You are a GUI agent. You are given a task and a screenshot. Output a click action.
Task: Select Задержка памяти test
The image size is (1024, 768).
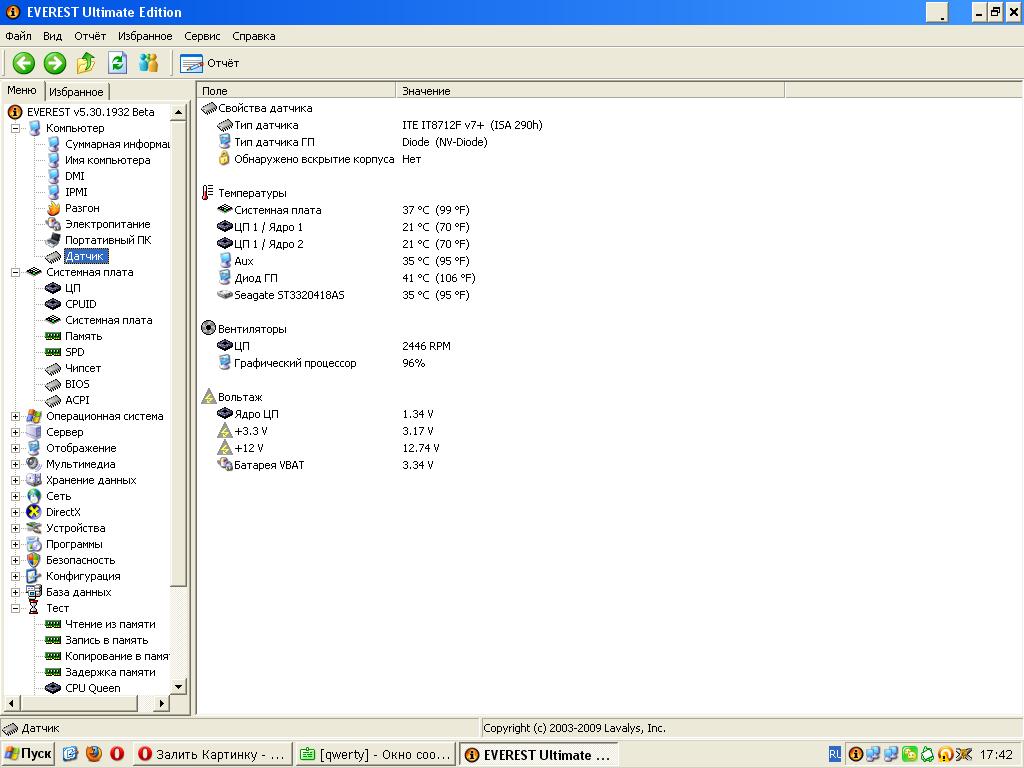[110, 673]
